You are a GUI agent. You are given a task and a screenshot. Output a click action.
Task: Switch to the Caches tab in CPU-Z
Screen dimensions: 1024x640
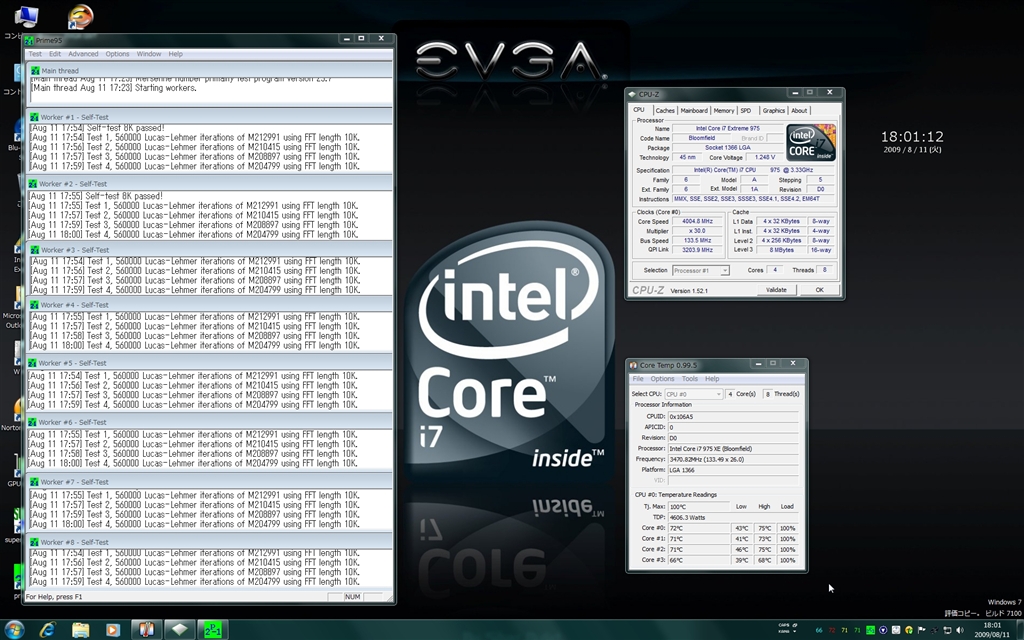click(x=665, y=110)
